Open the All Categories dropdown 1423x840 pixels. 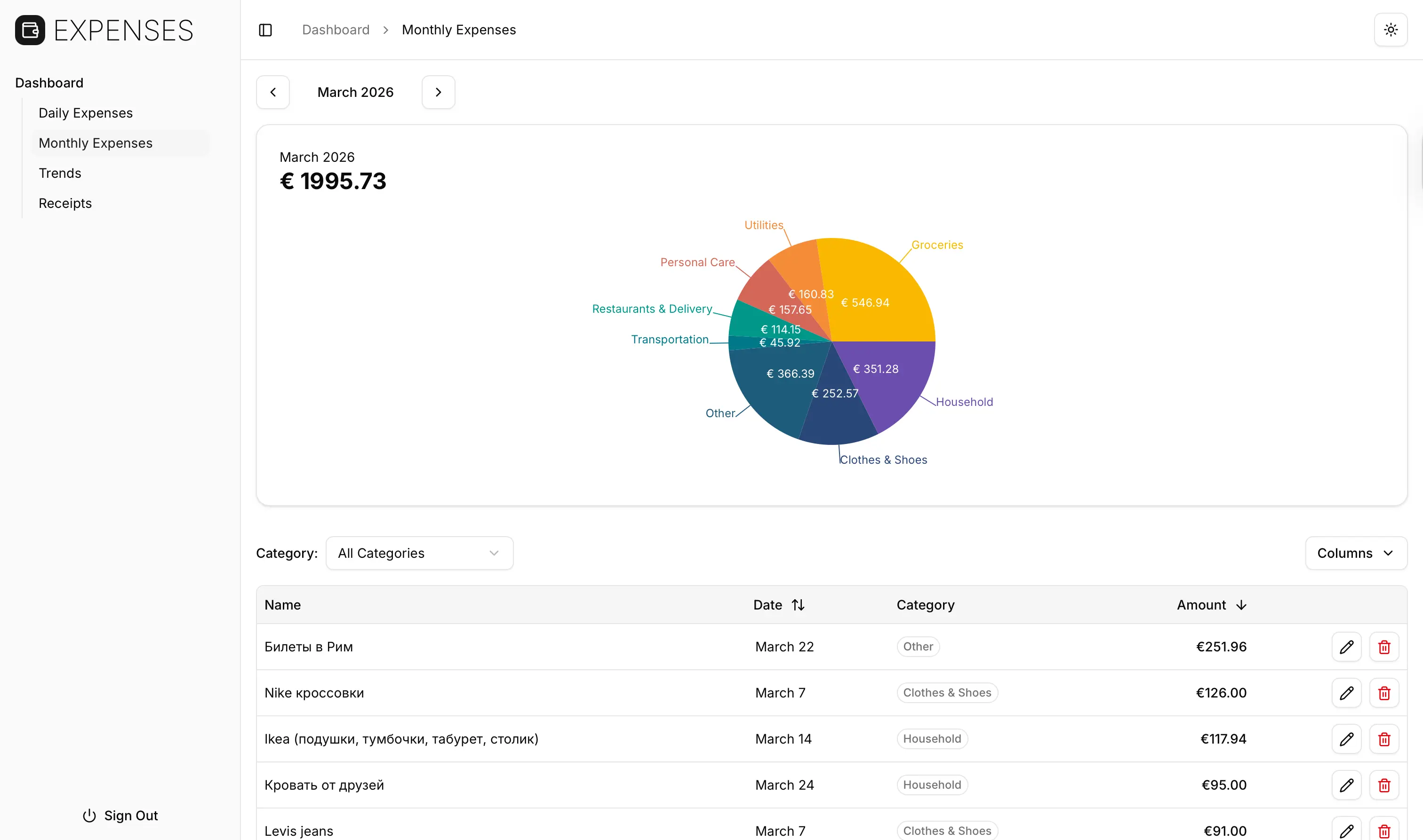tap(419, 553)
